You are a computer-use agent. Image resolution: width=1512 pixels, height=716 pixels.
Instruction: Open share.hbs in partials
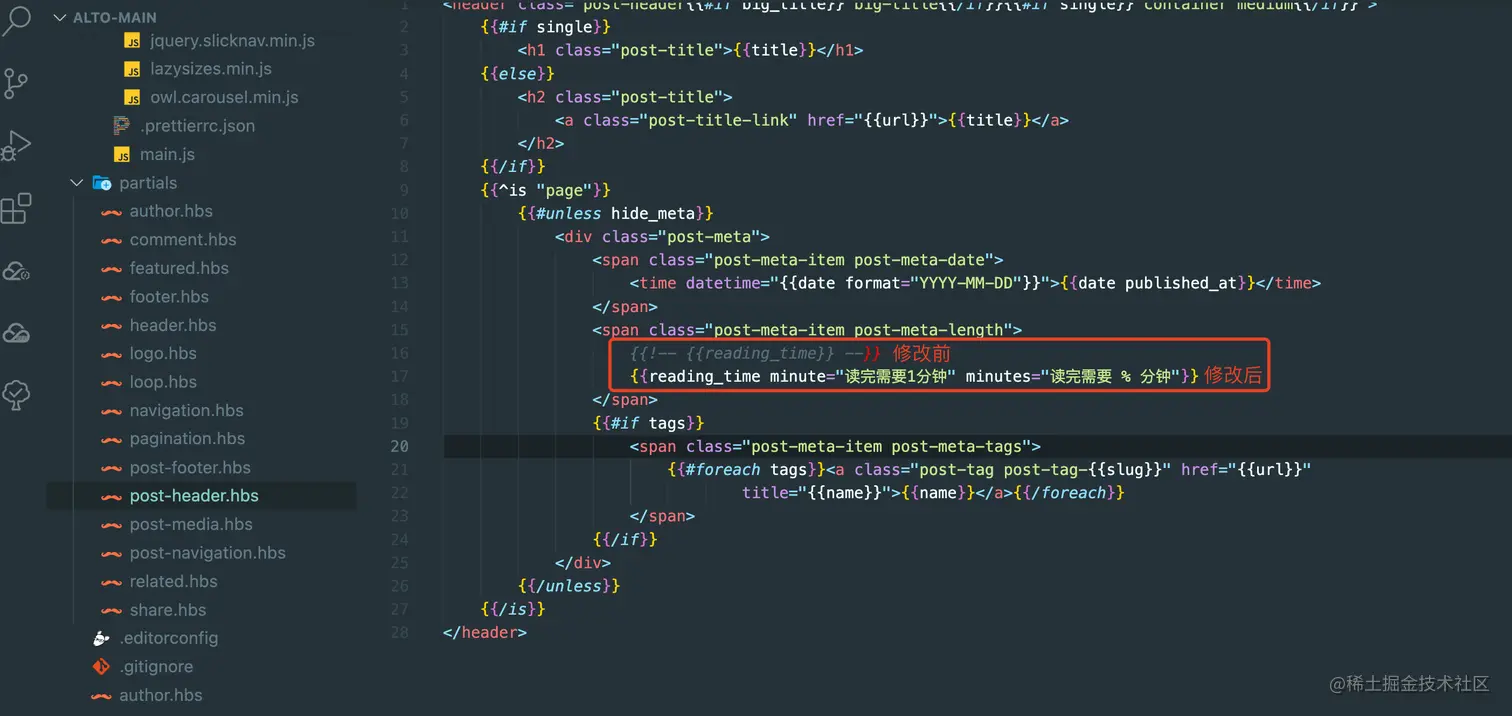[168, 610]
